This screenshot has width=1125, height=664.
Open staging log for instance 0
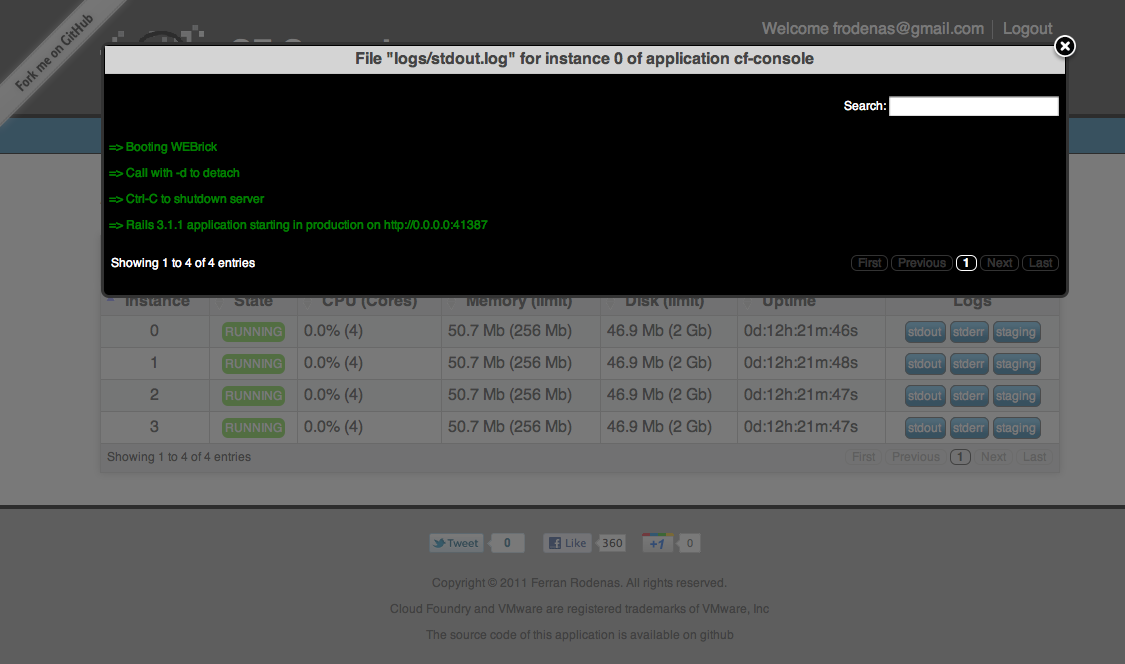pos(1016,332)
